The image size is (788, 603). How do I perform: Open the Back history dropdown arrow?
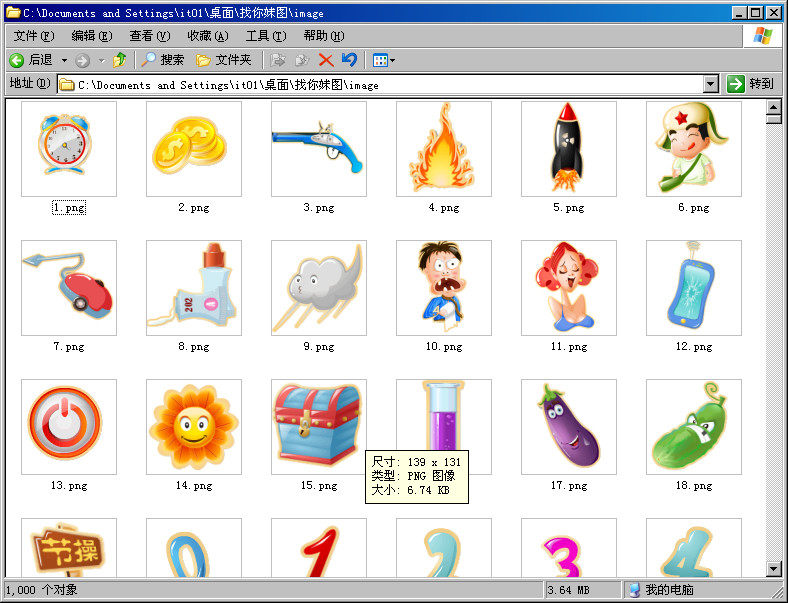(x=64, y=61)
